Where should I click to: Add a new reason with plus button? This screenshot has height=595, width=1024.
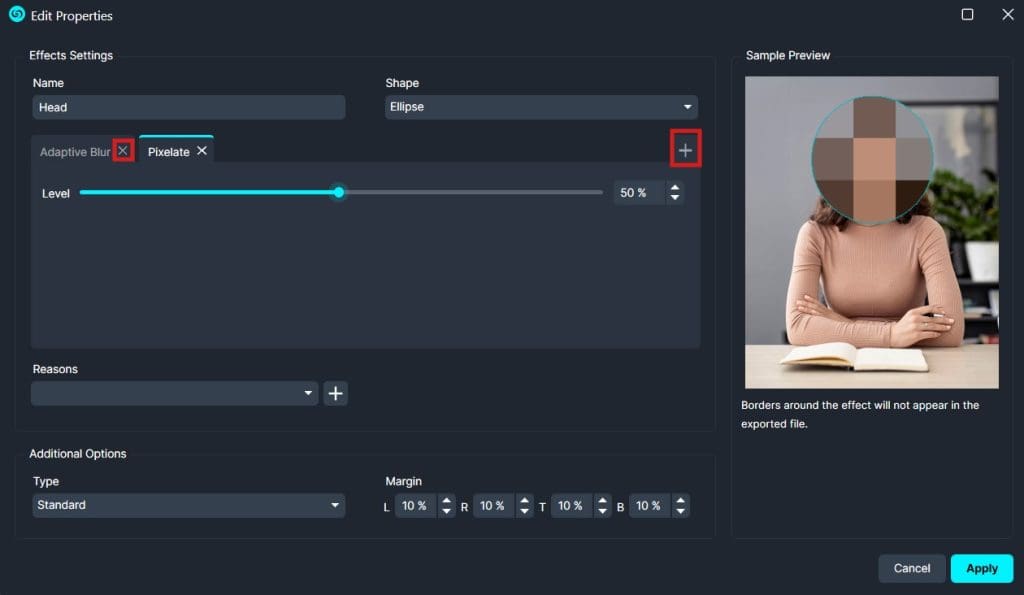click(335, 394)
